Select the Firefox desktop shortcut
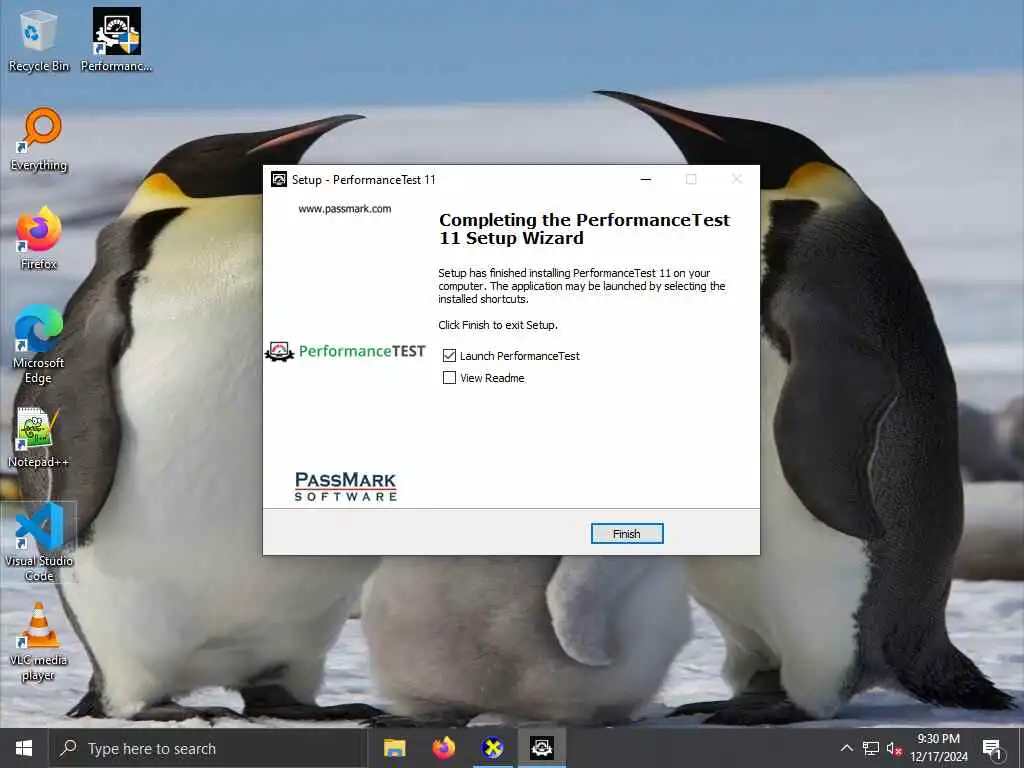The height and width of the screenshot is (768, 1024). tap(39, 238)
